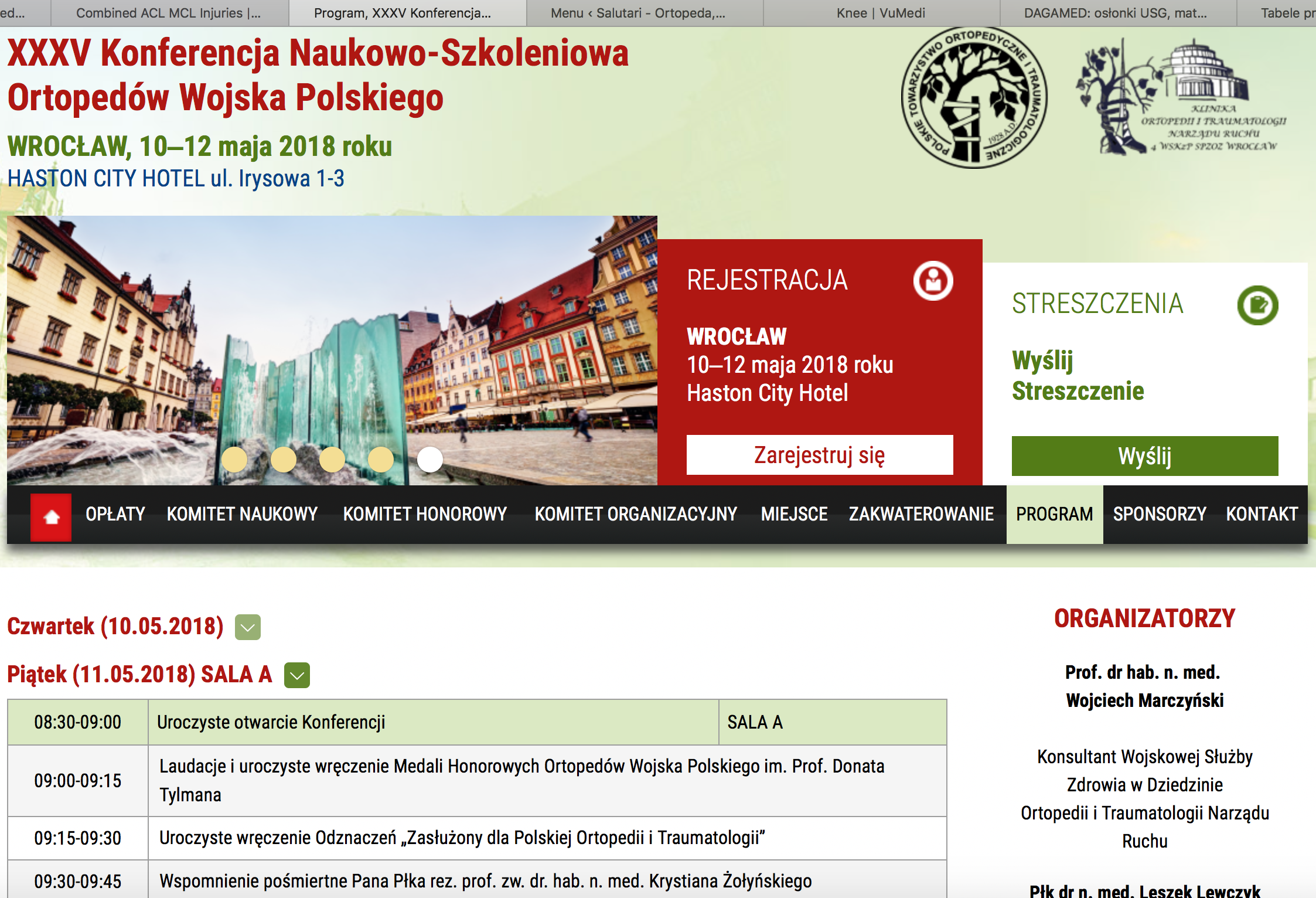Click the Zarejestruj się button

coord(819,455)
